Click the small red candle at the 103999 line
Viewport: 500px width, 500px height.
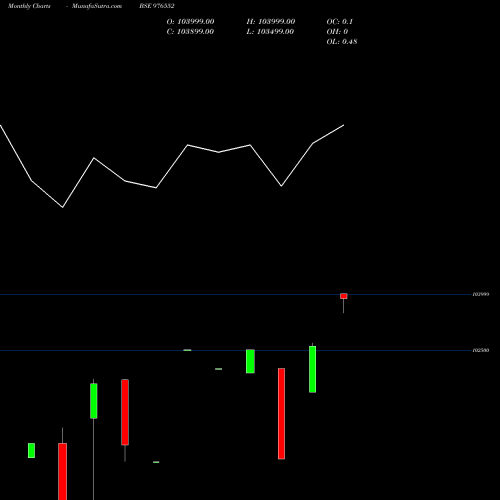pos(344,296)
